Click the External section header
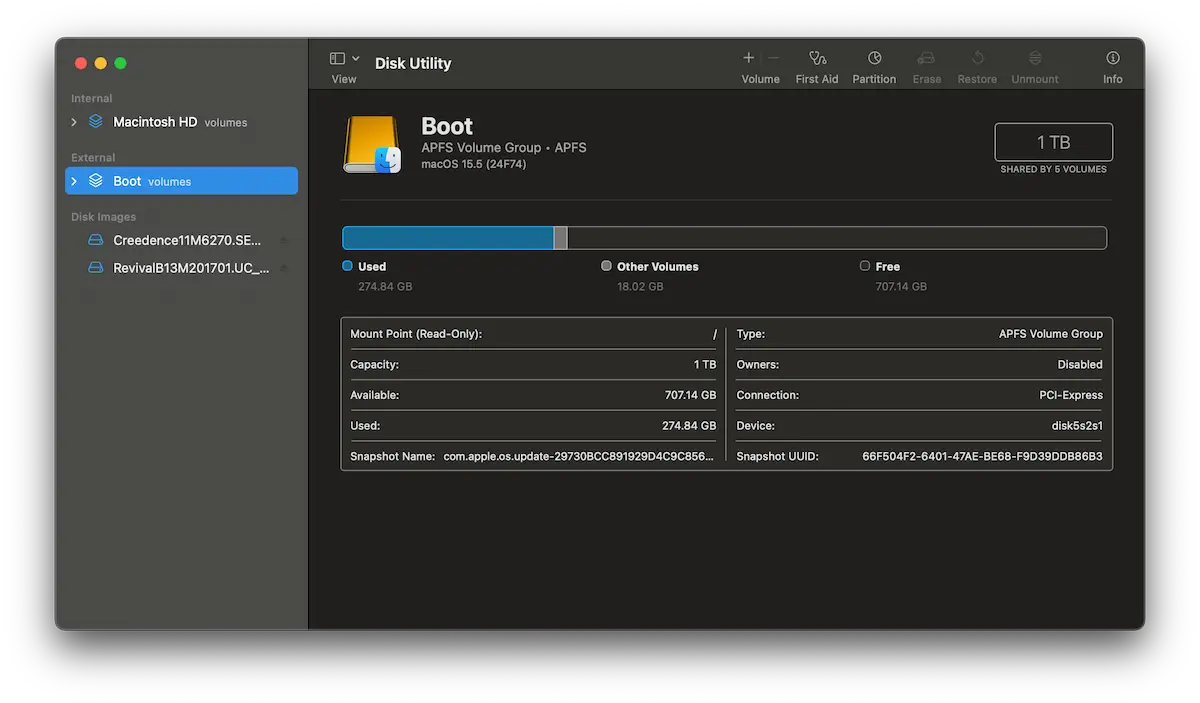1200x703 pixels. click(93, 158)
